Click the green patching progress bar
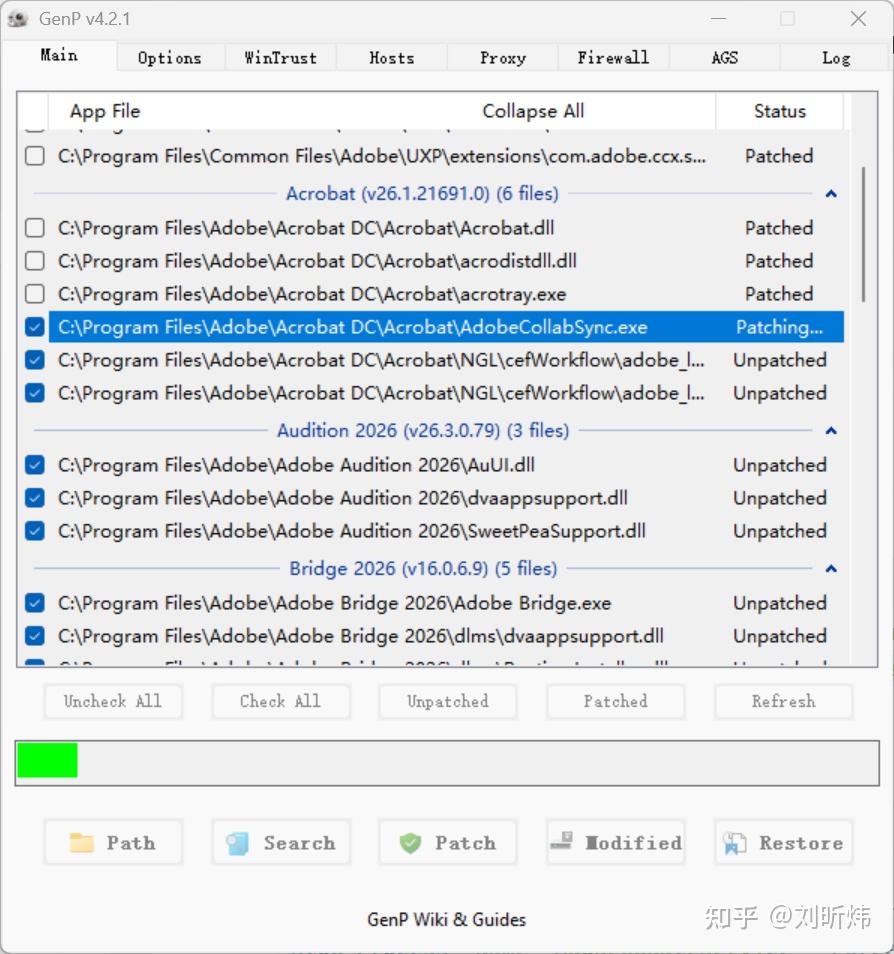Viewport: 894px width, 954px height. point(47,760)
